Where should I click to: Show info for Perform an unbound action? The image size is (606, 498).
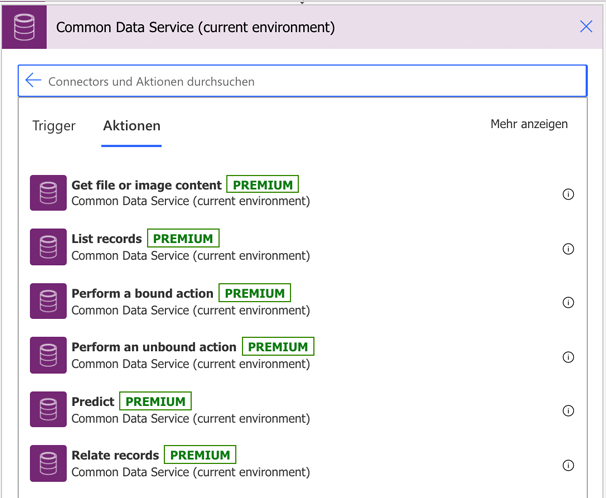tap(568, 357)
